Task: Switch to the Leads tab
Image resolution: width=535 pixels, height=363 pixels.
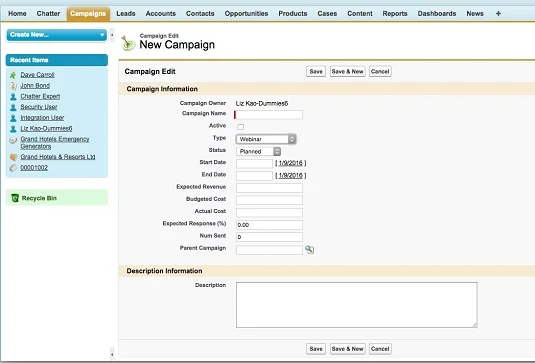Action: (x=126, y=14)
